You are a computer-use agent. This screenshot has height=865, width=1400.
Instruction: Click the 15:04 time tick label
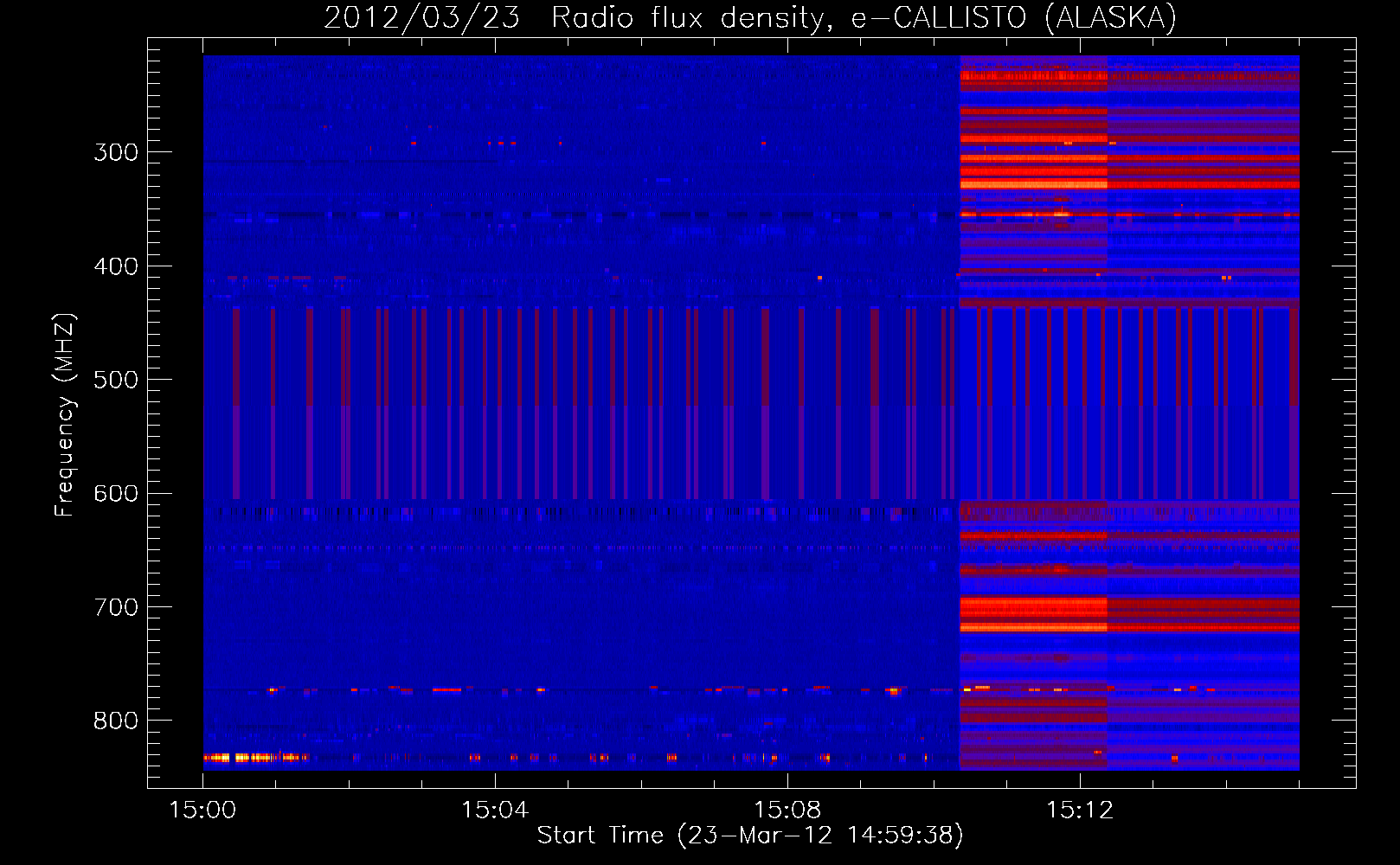[x=495, y=811]
